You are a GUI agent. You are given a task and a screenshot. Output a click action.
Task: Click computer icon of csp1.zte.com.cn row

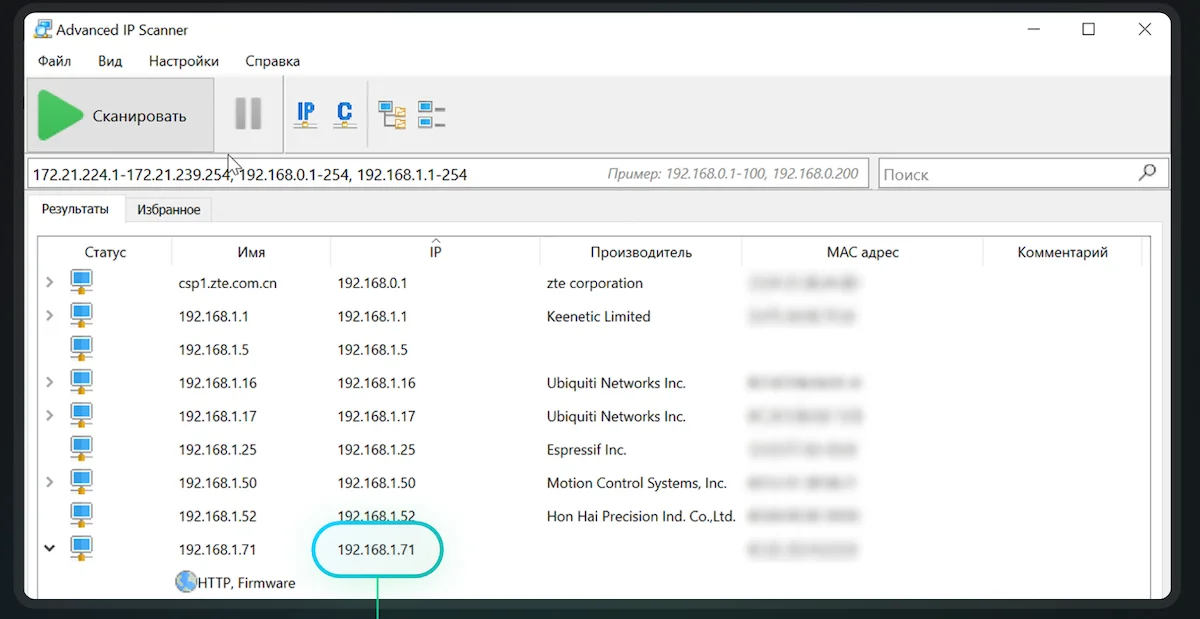click(81, 283)
